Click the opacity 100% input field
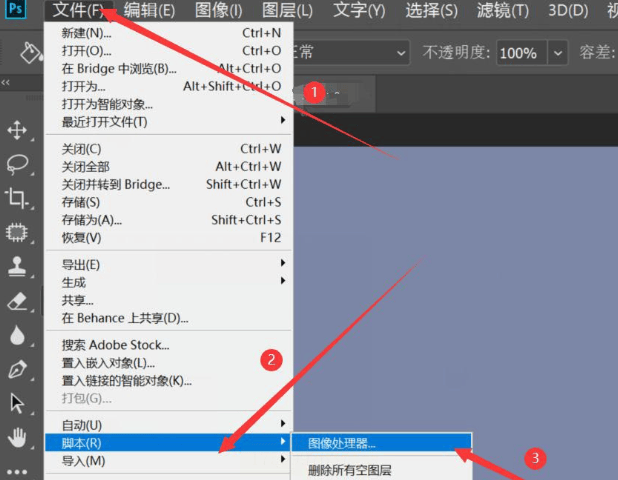 point(522,52)
